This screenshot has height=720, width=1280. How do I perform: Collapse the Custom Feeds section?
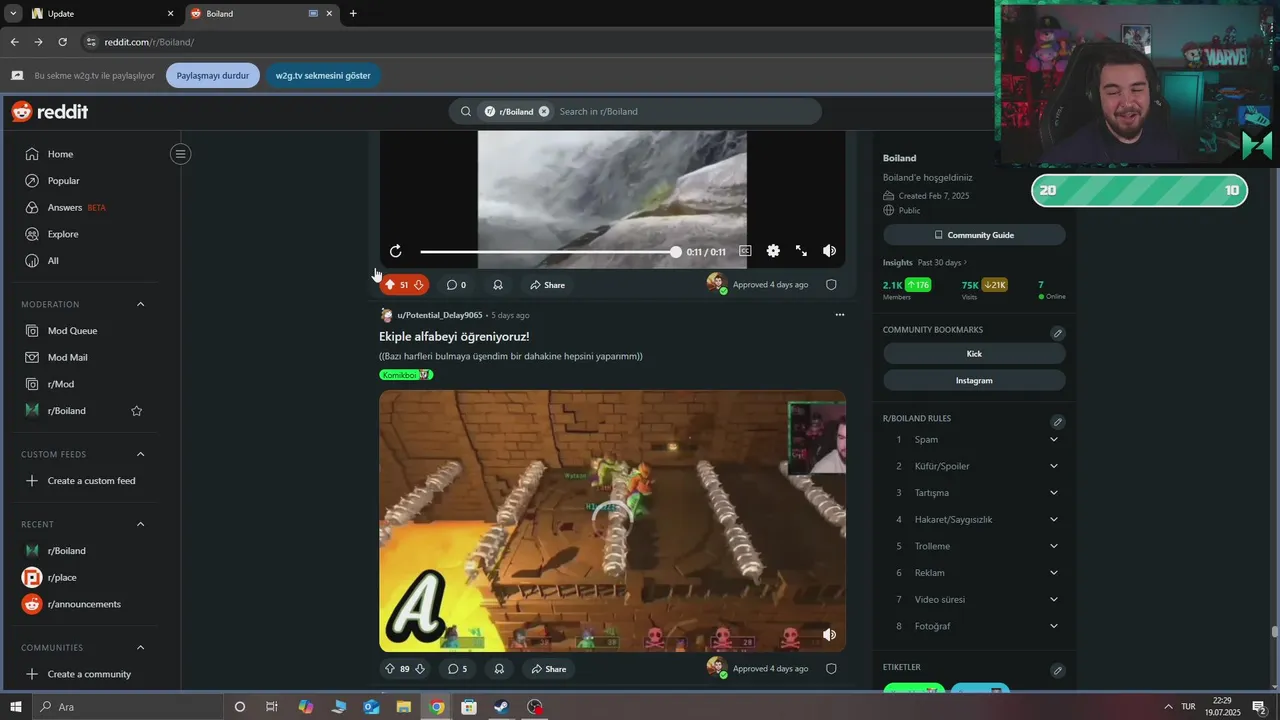pos(141,454)
